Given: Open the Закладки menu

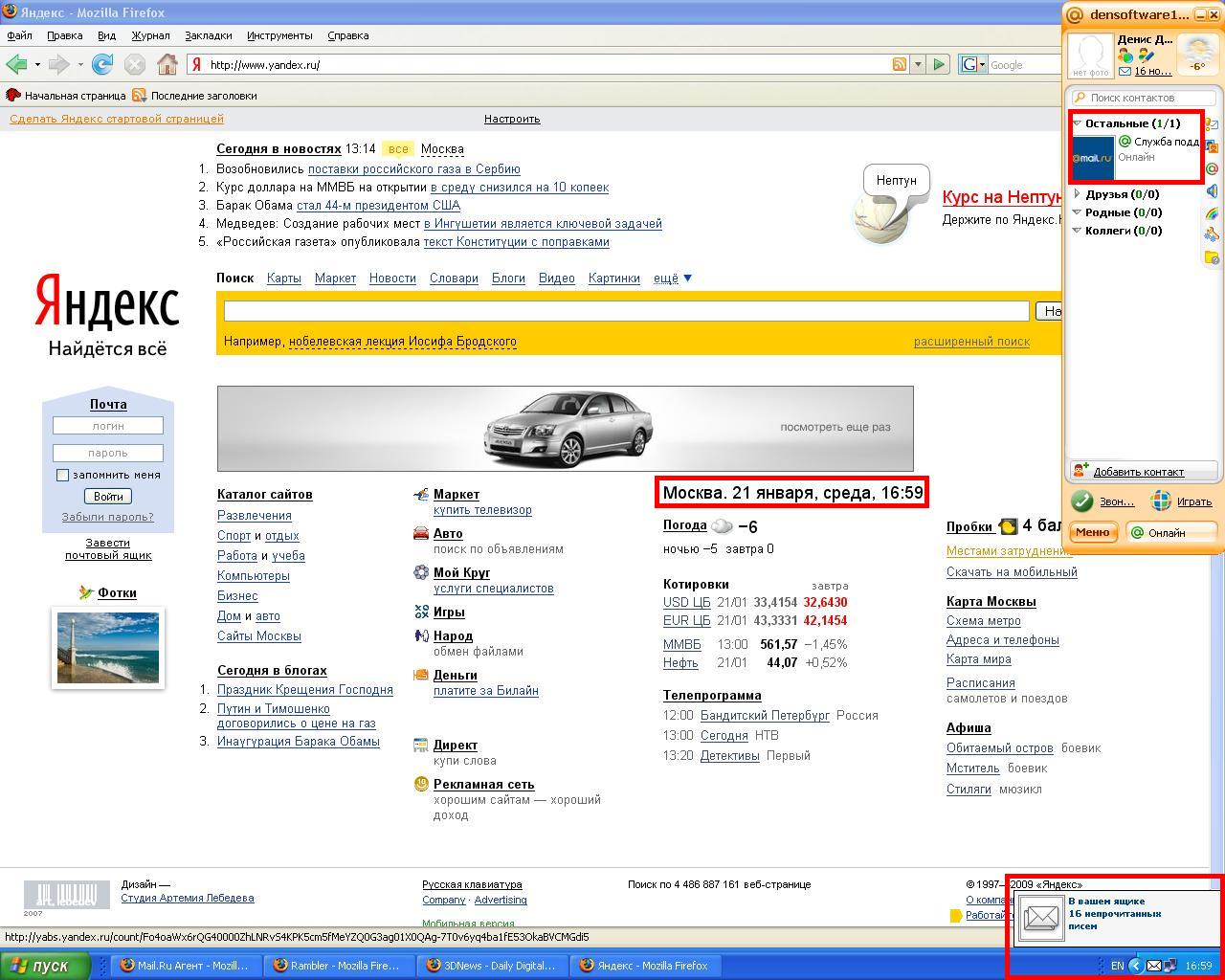Looking at the screenshot, I should (208, 35).
